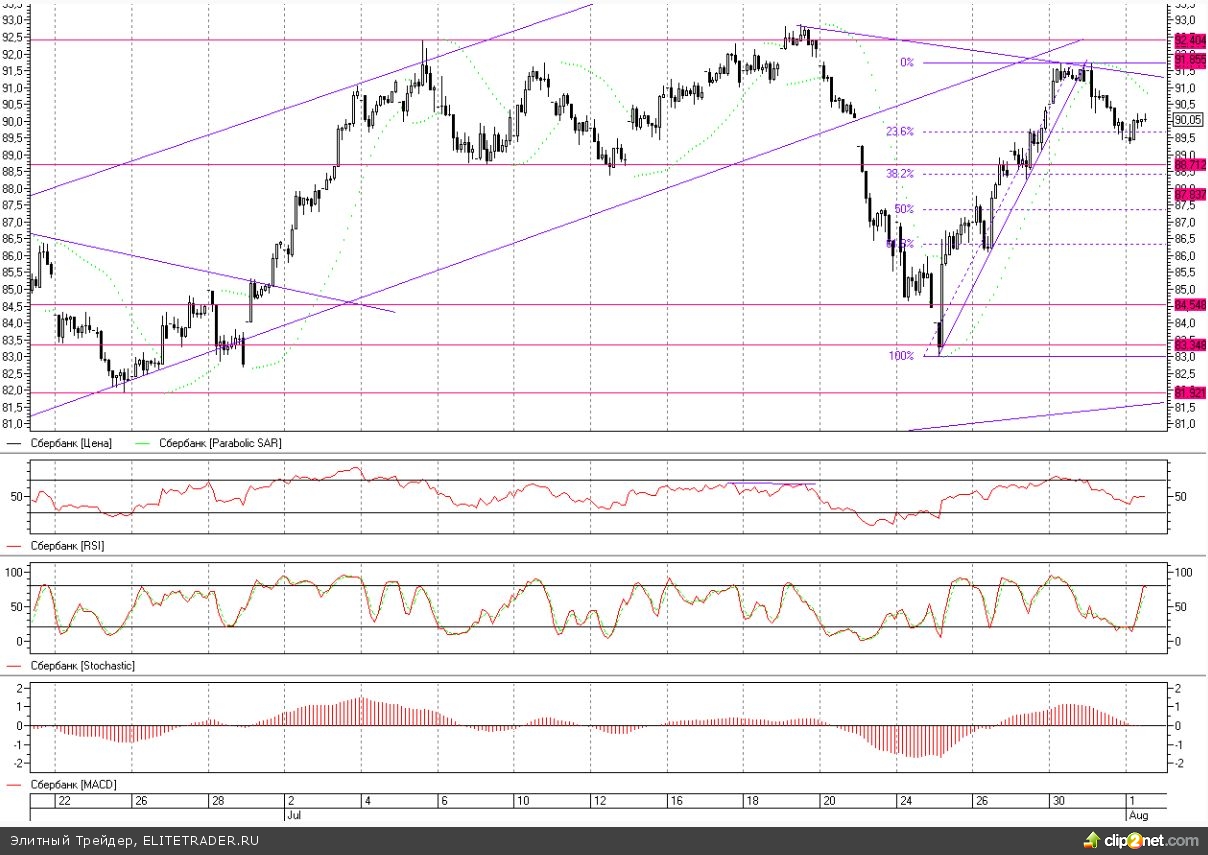This screenshot has width=1208, height=855.
Task: Click the Fibonacci 0% level label
Action: (906, 62)
